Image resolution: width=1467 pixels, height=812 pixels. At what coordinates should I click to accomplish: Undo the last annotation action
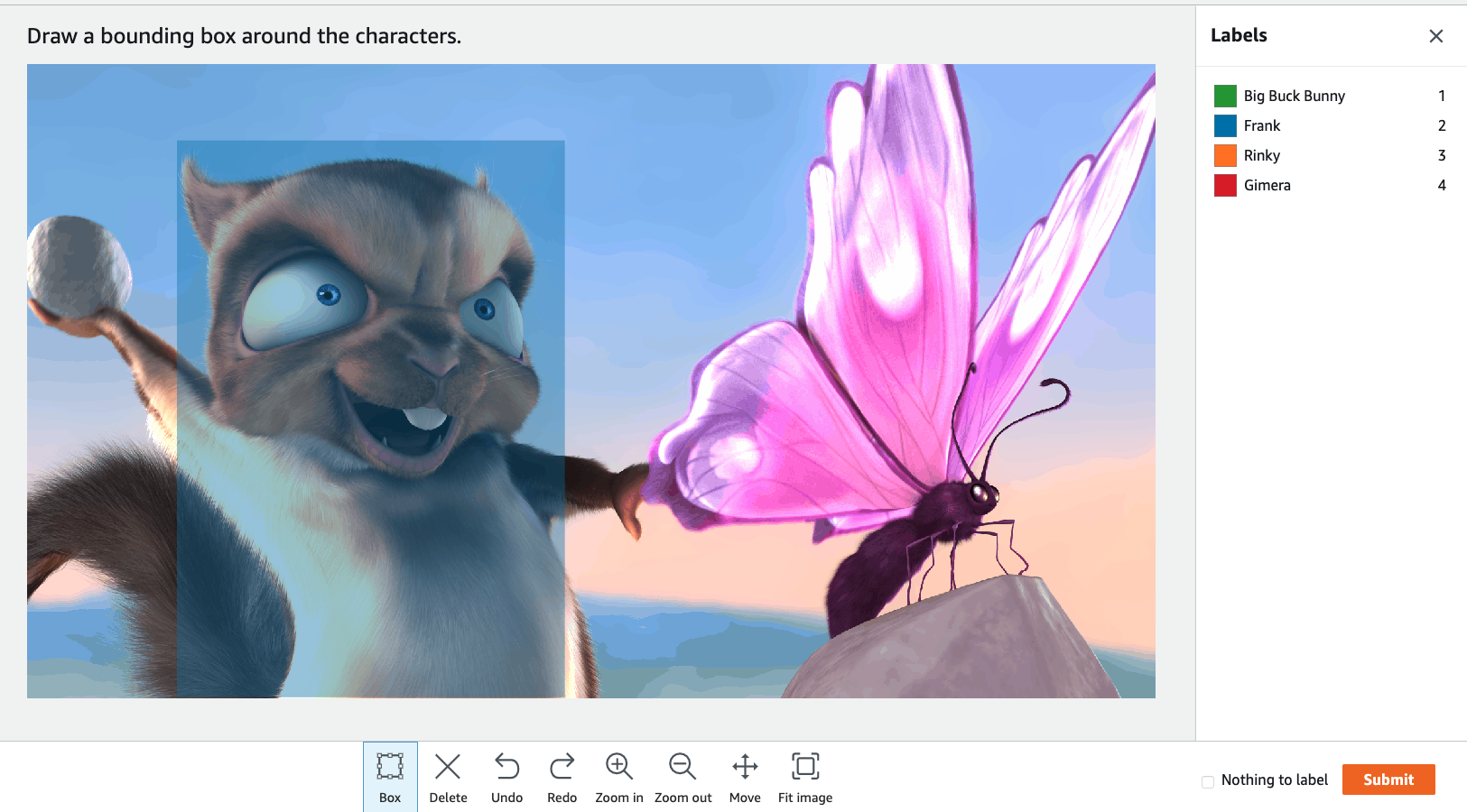coord(506,777)
